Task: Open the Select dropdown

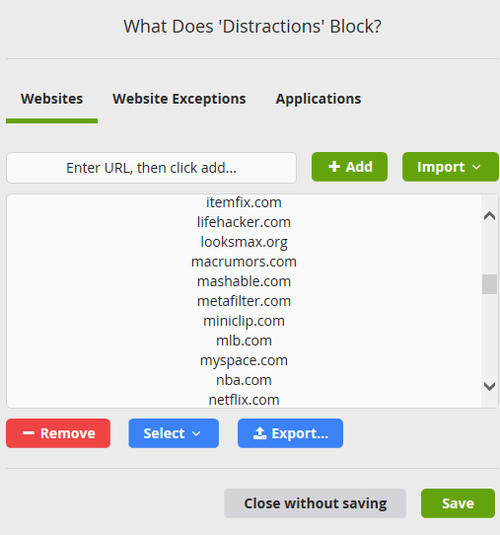Action: 173,433
